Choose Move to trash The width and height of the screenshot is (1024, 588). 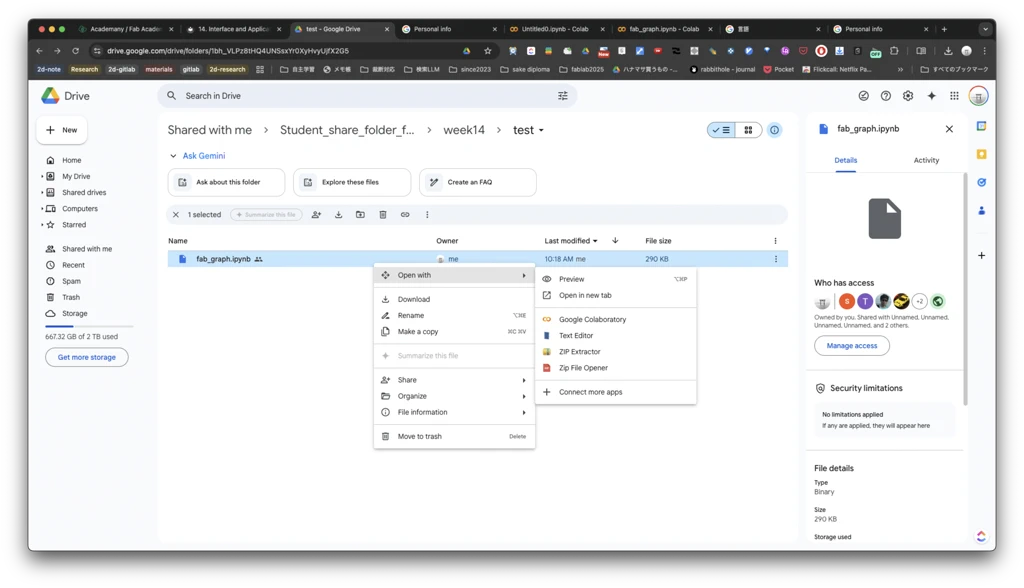click(454, 436)
